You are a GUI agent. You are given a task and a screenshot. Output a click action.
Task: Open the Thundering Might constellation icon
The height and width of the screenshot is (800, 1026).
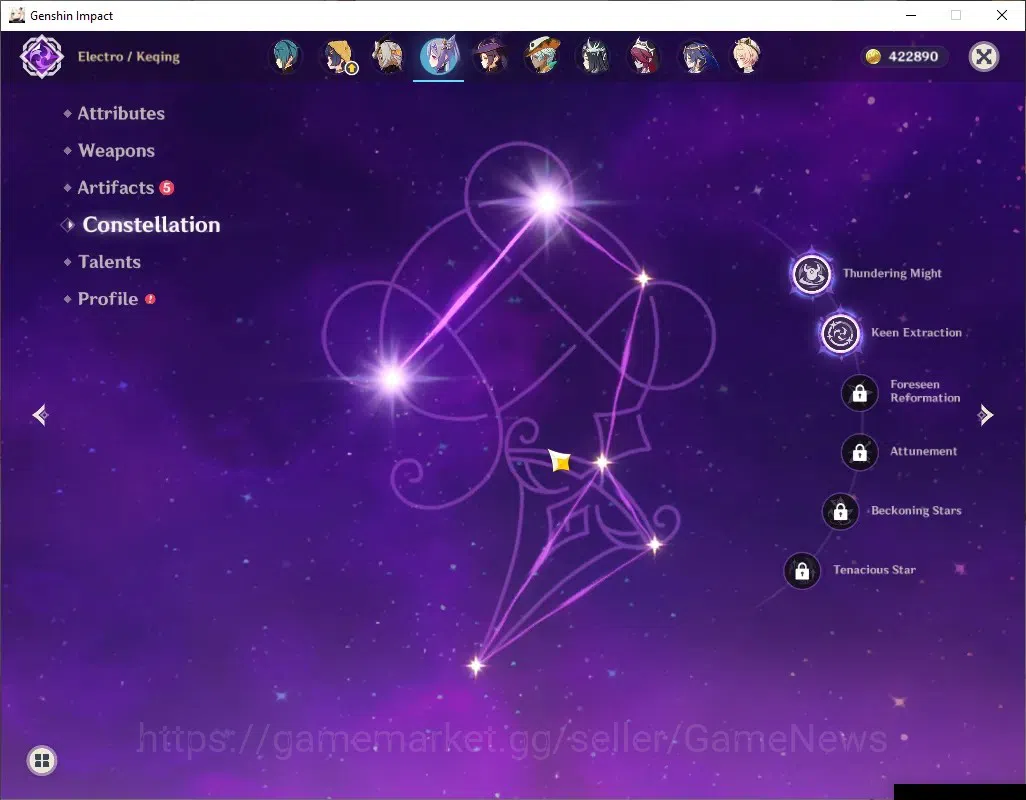[x=812, y=273]
